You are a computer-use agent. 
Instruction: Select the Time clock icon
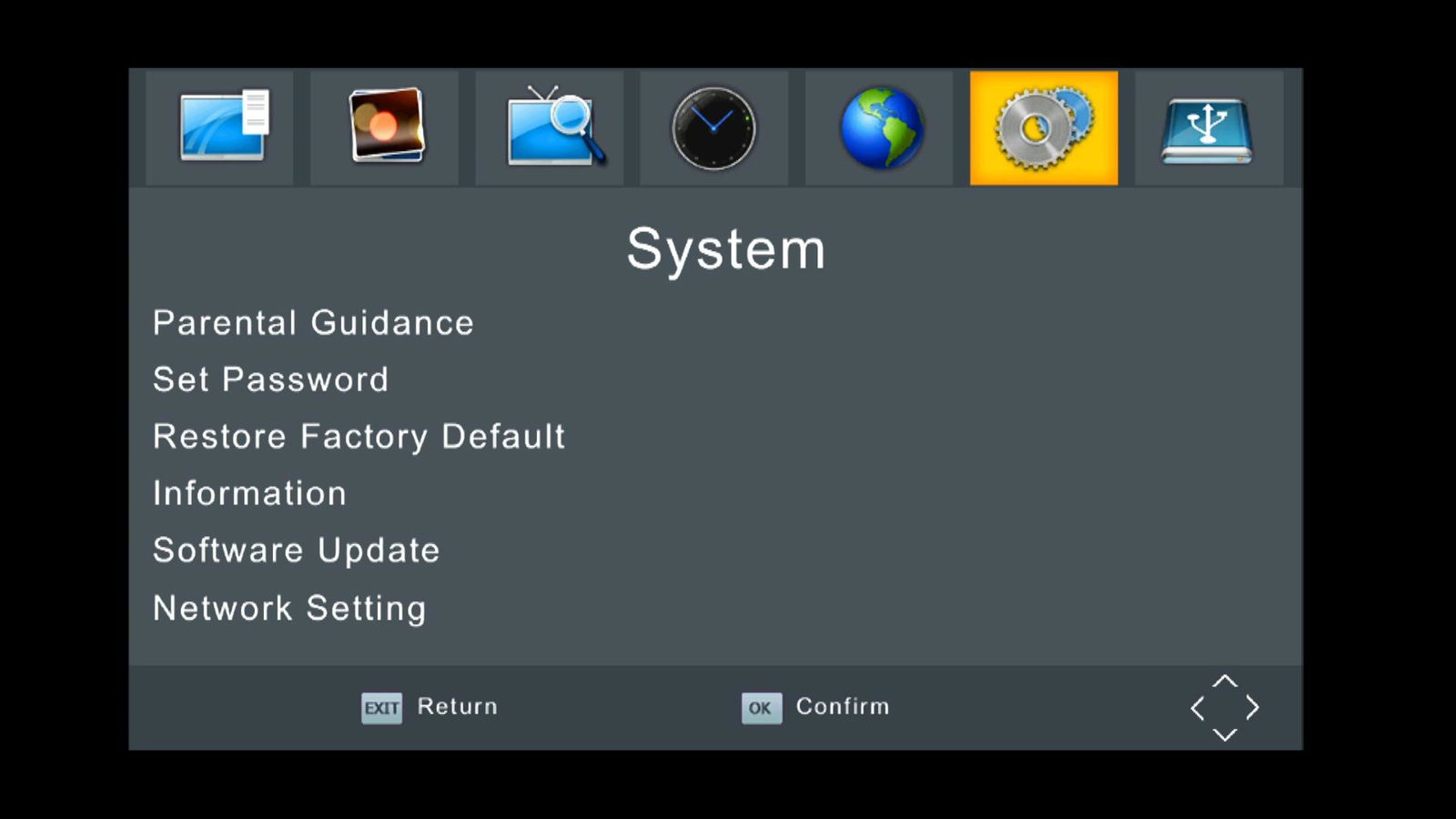coord(714,128)
